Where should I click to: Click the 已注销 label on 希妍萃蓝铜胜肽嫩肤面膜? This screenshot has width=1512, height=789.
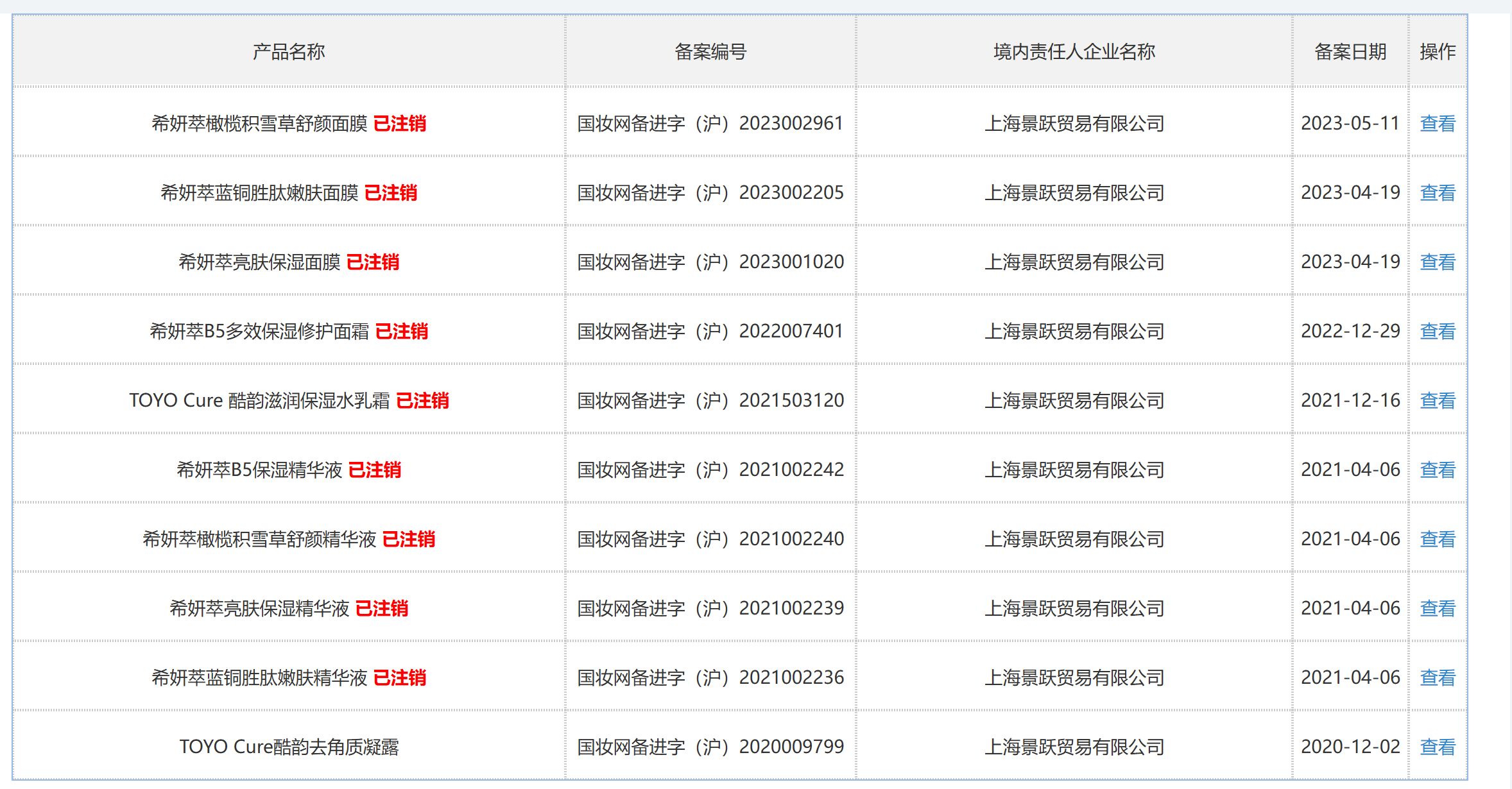pyautogui.click(x=391, y=192)
